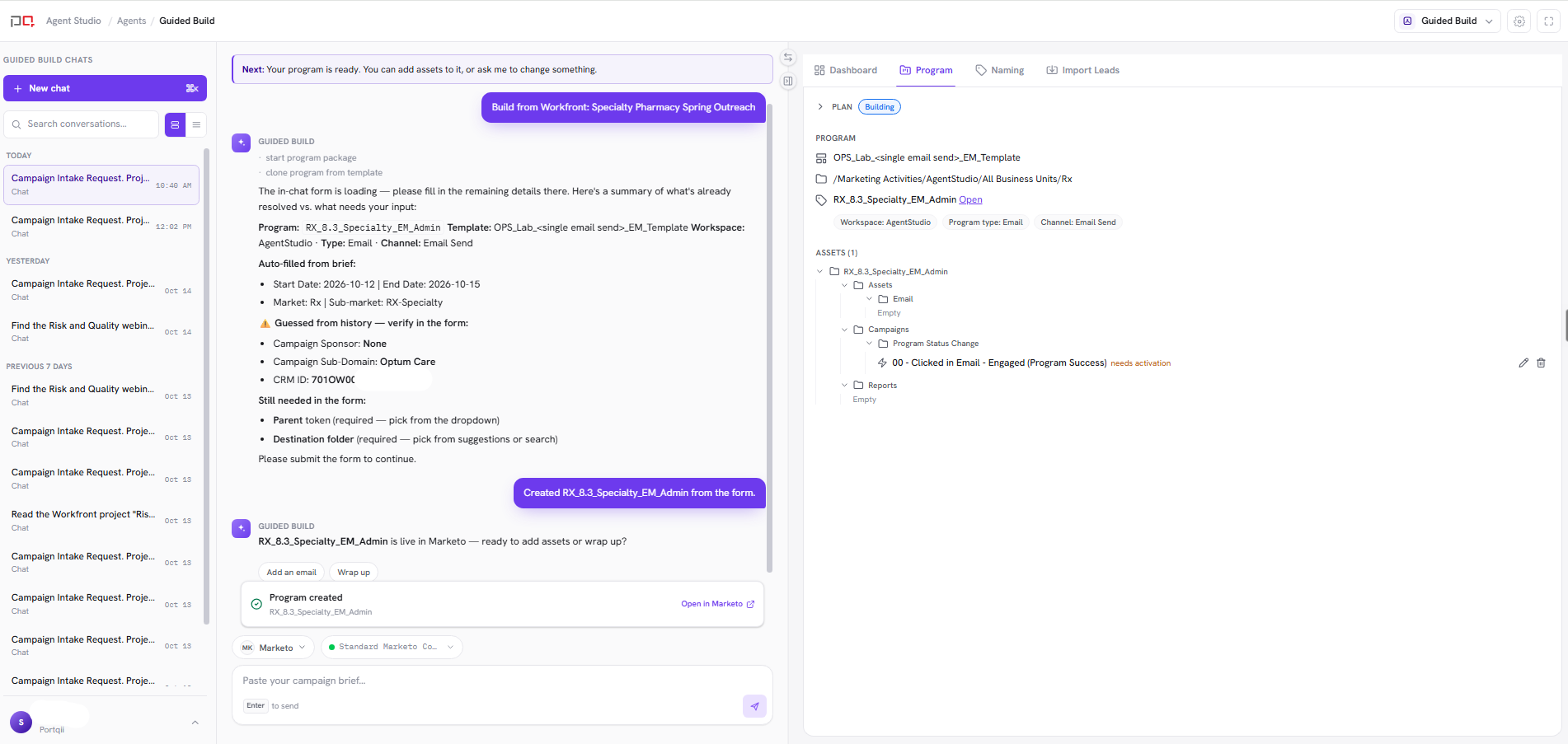Expand the PLAN section chevron
The image size is (1568, 744).
point(820,107)
